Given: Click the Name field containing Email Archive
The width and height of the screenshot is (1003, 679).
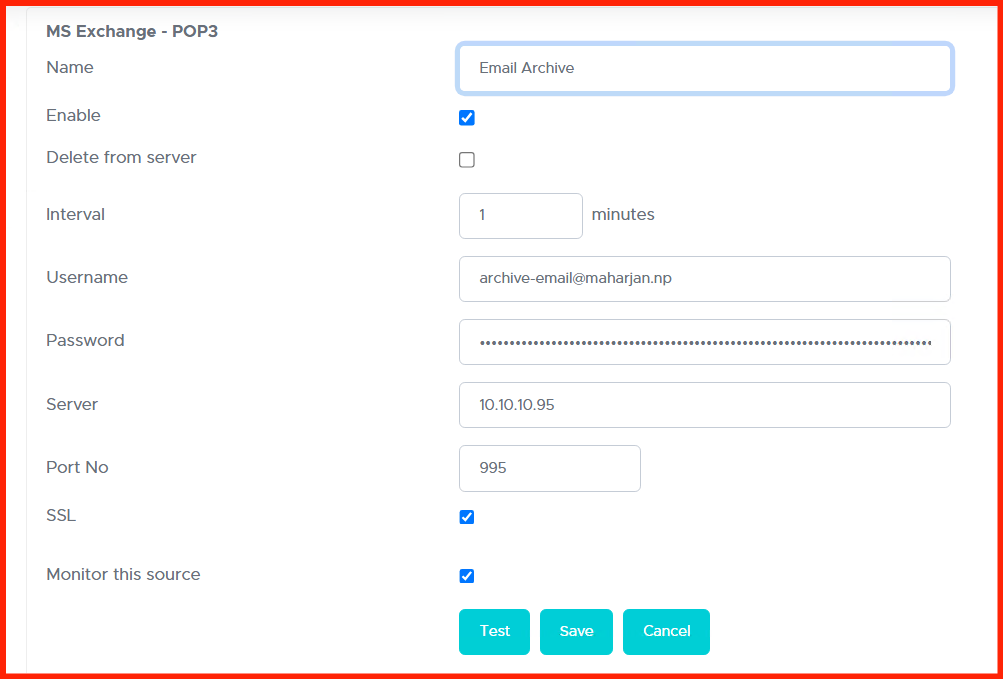Looking at the screenshot, I should click(705, 68).
